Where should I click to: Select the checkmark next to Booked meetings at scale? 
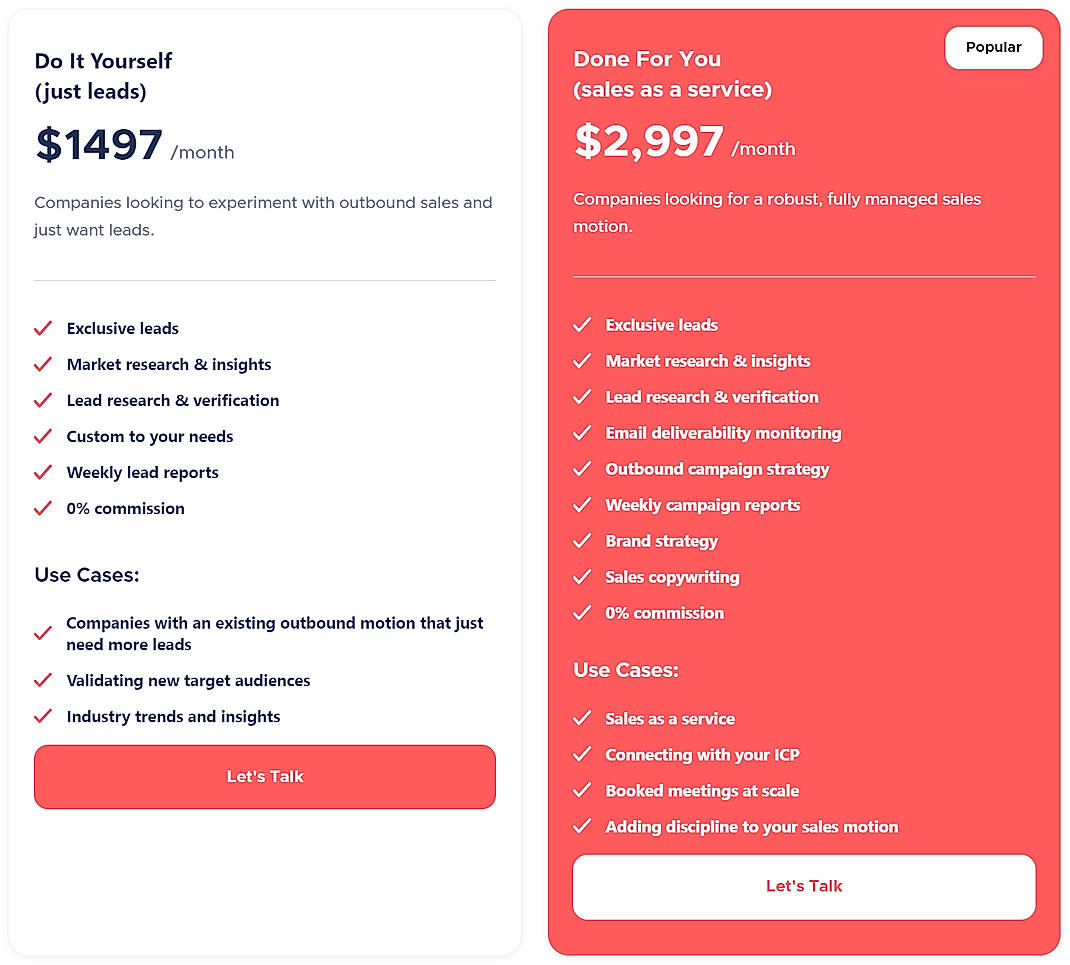583,790
